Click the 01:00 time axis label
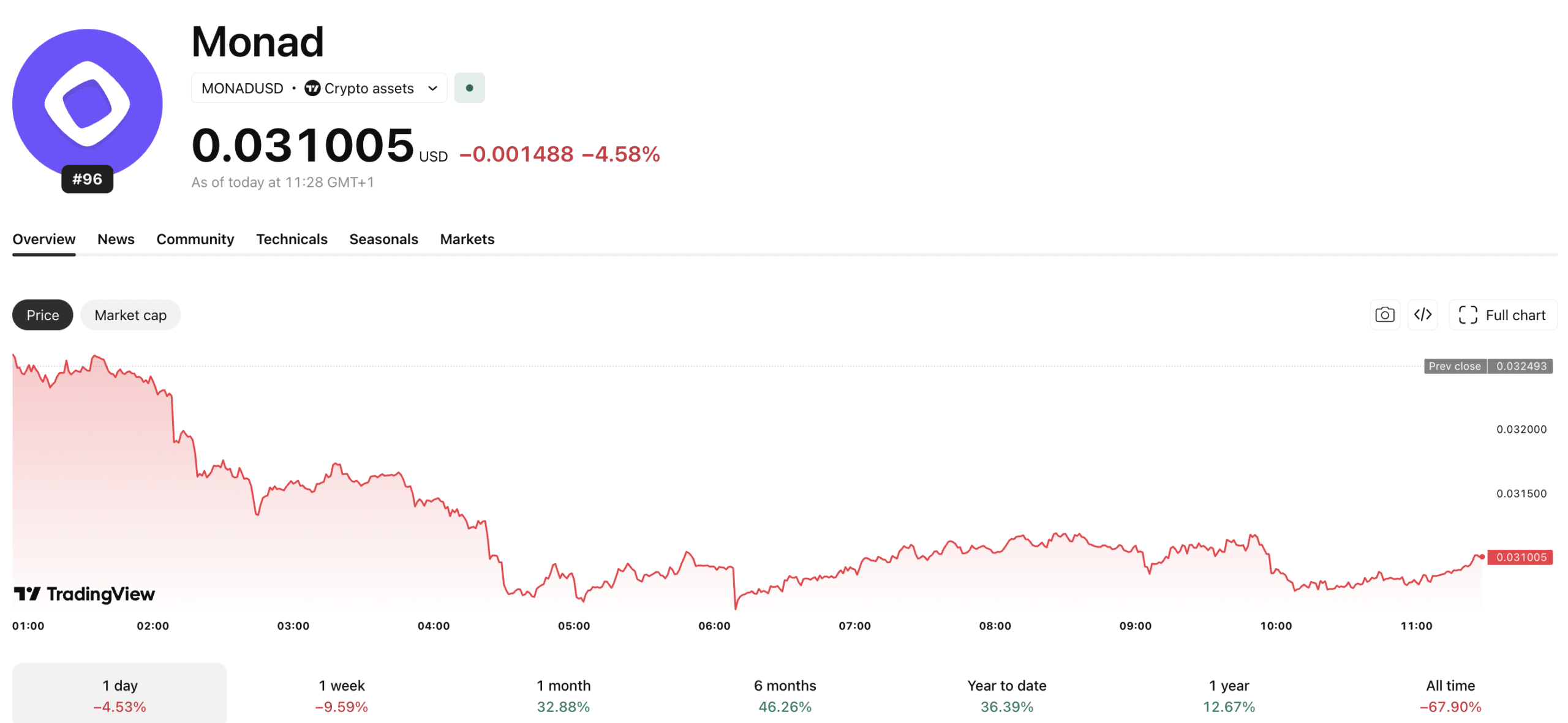Screen dimensions: 1568x723 point(28,626)
